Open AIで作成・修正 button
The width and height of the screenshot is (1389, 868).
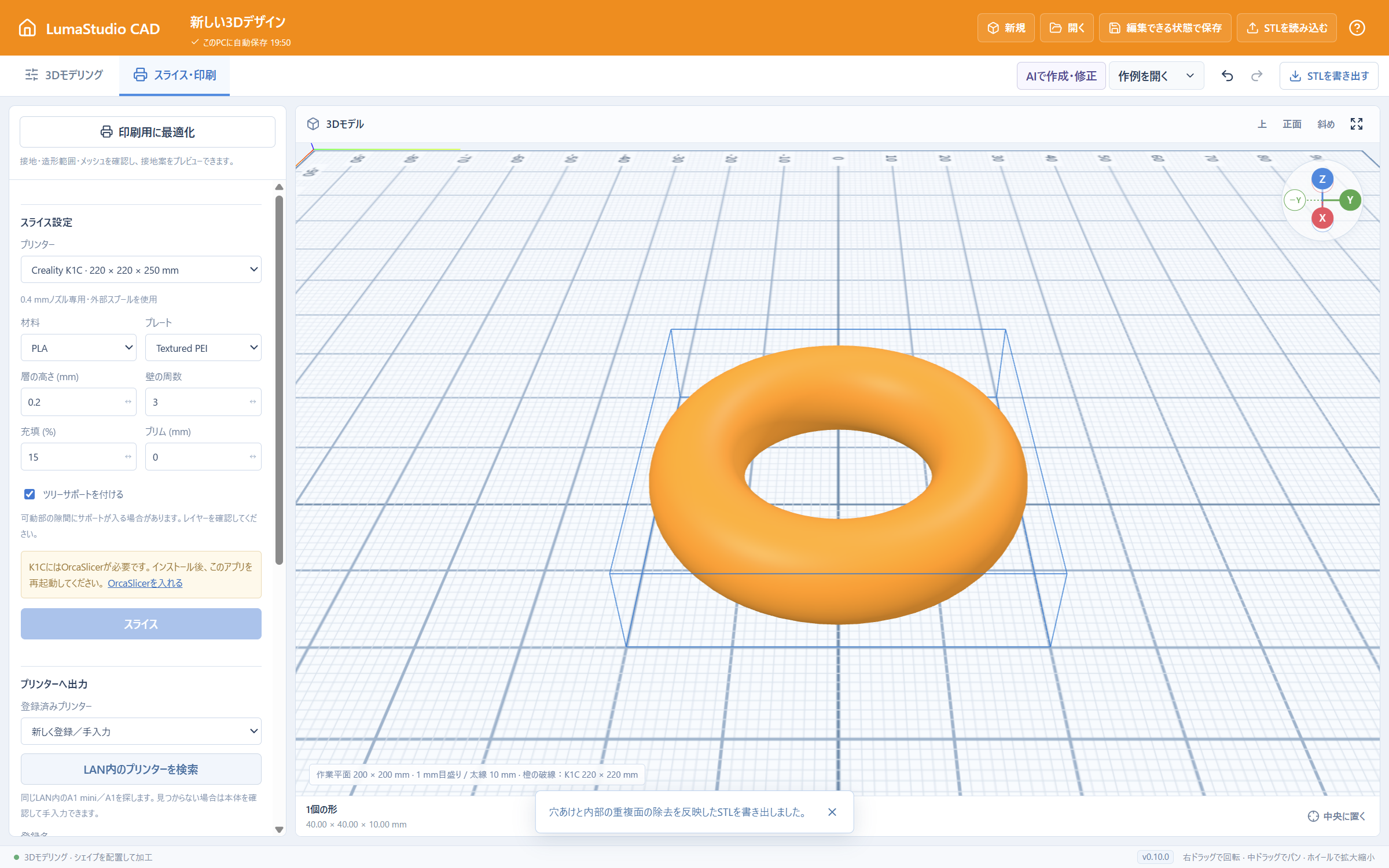1061,76
